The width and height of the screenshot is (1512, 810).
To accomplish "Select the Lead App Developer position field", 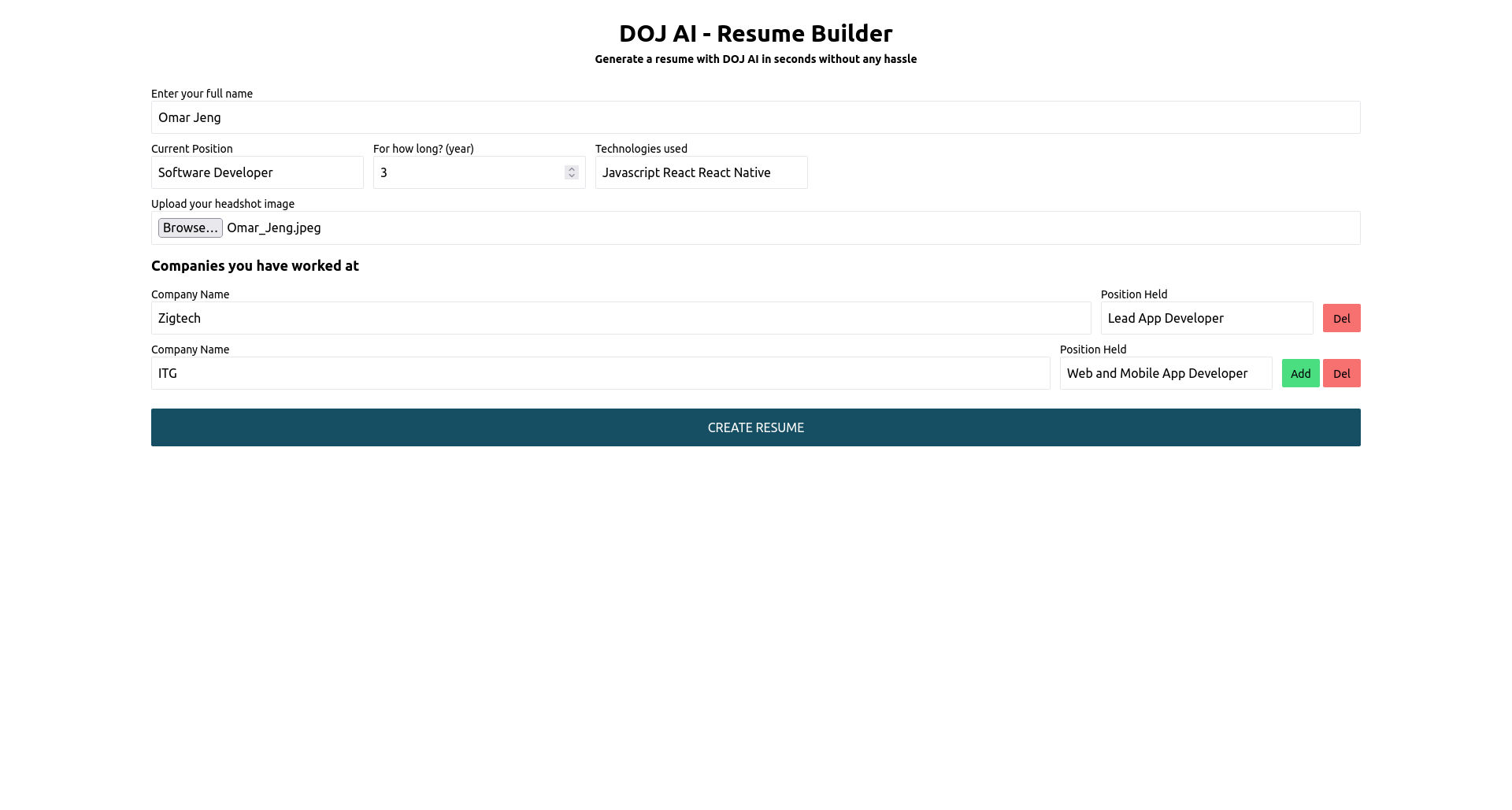I will click(x=1206, y=318).
